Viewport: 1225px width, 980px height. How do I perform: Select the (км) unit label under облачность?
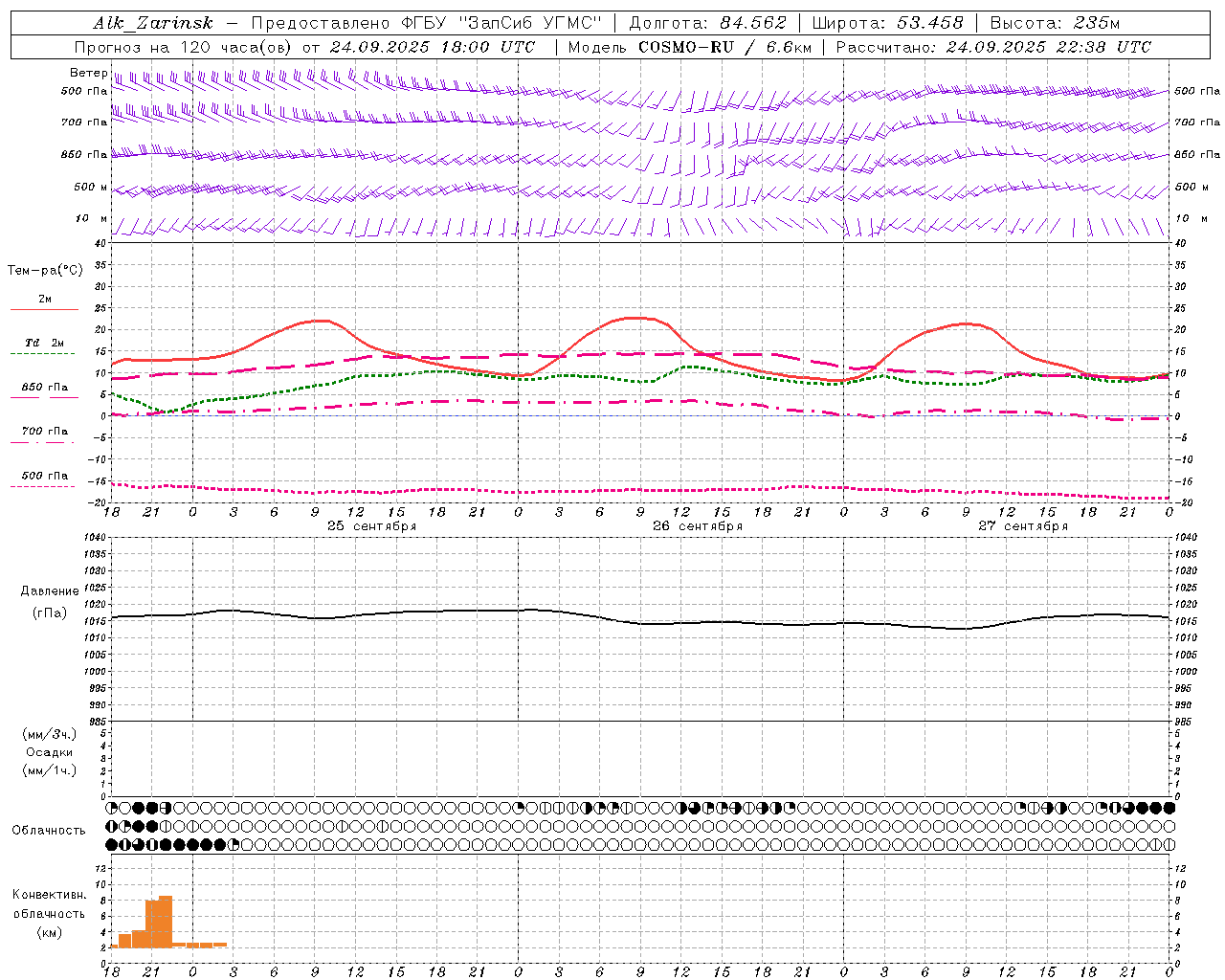click(50, 932)
